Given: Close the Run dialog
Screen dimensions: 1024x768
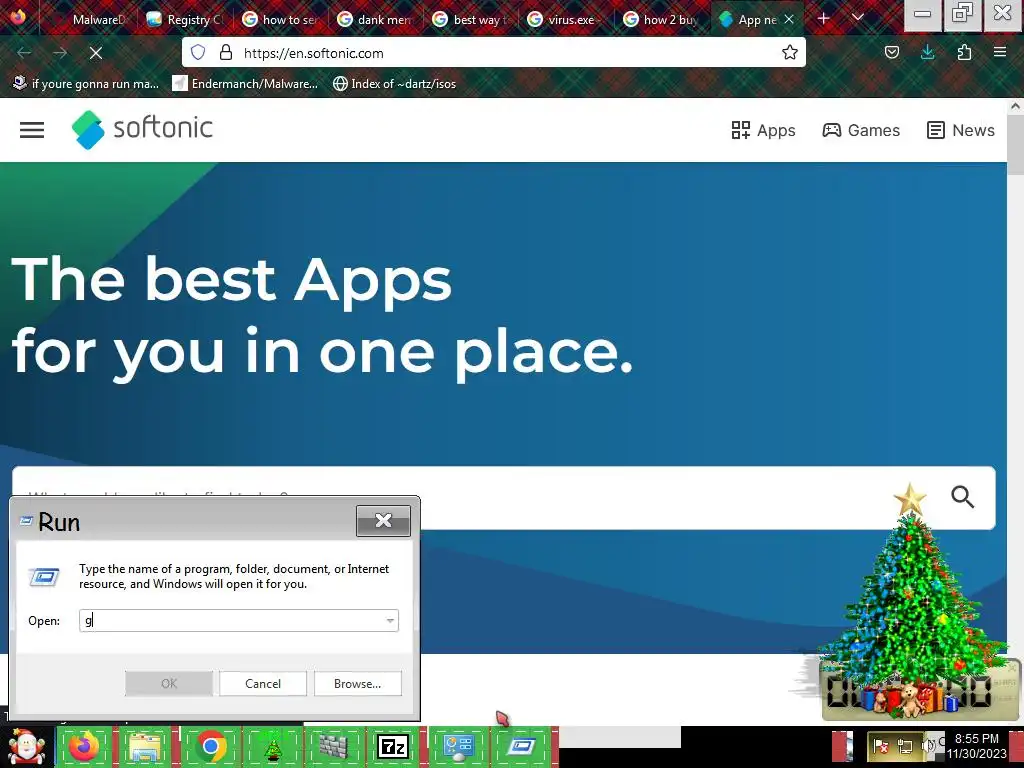Looking at the screenshot, I should point(383,520).
